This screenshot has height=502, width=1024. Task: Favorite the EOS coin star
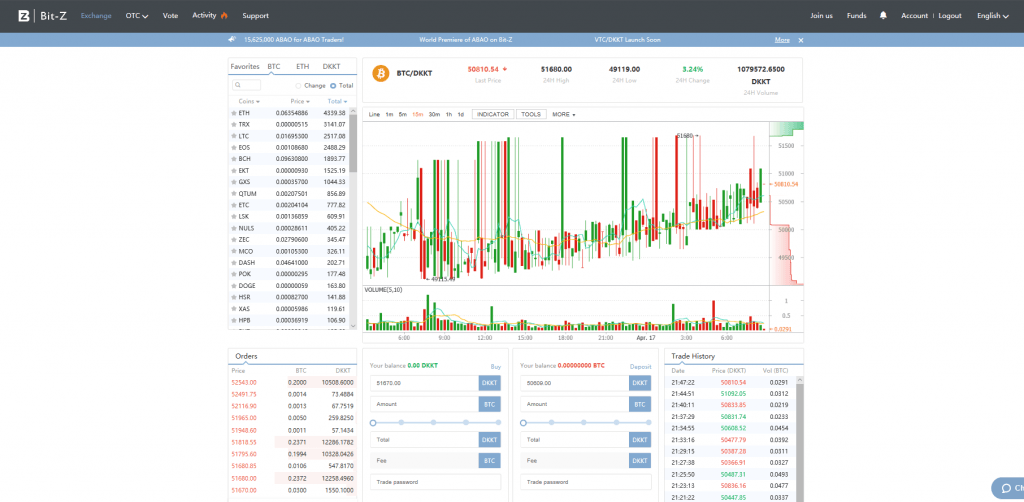[233, 148]
